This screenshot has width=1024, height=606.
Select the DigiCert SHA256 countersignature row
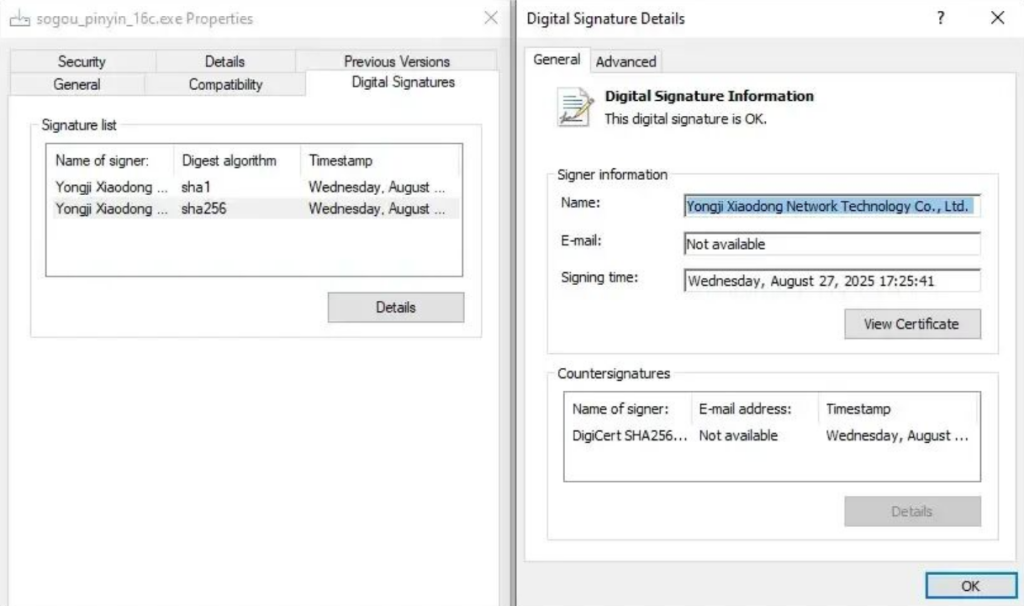tap(770, 436)
